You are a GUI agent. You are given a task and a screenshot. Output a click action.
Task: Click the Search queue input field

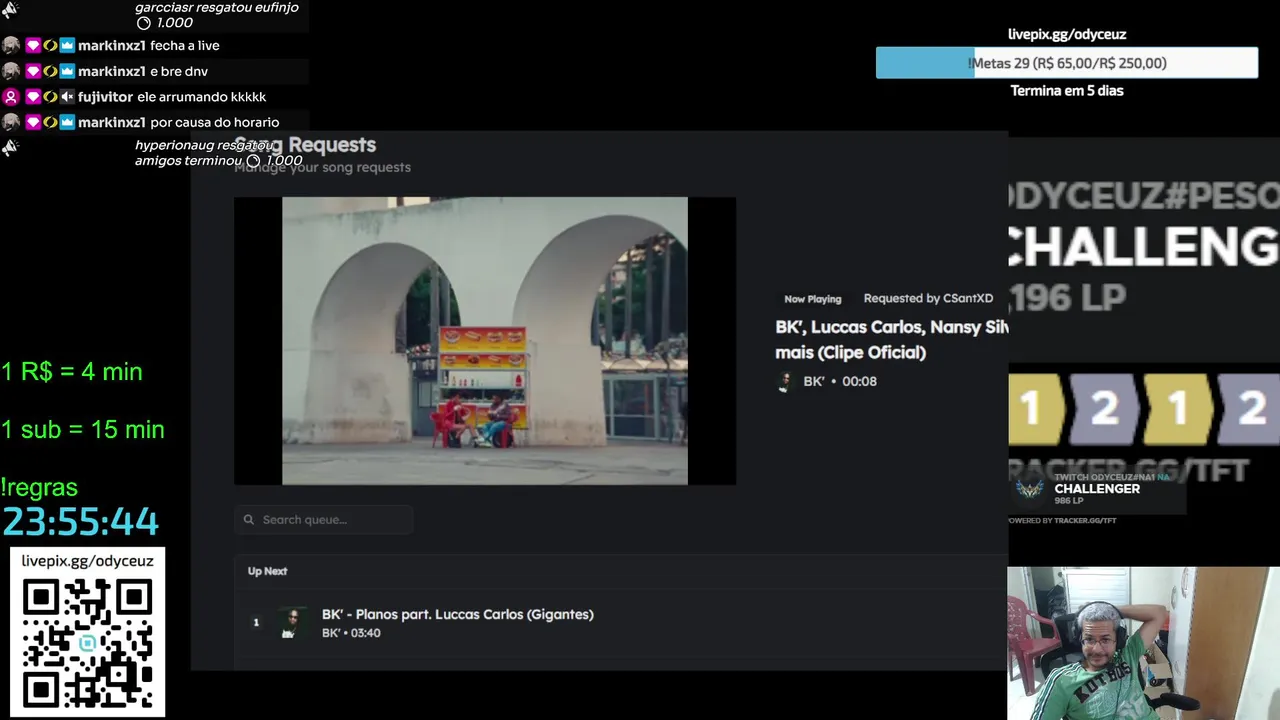(x=323, y=520)
